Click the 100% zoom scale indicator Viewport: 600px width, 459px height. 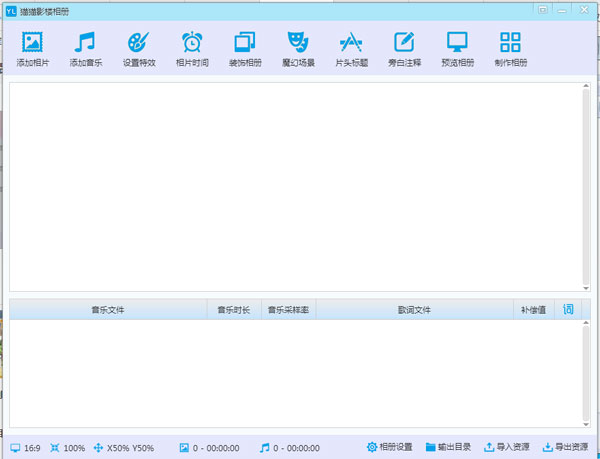click(x=67, y=448)
